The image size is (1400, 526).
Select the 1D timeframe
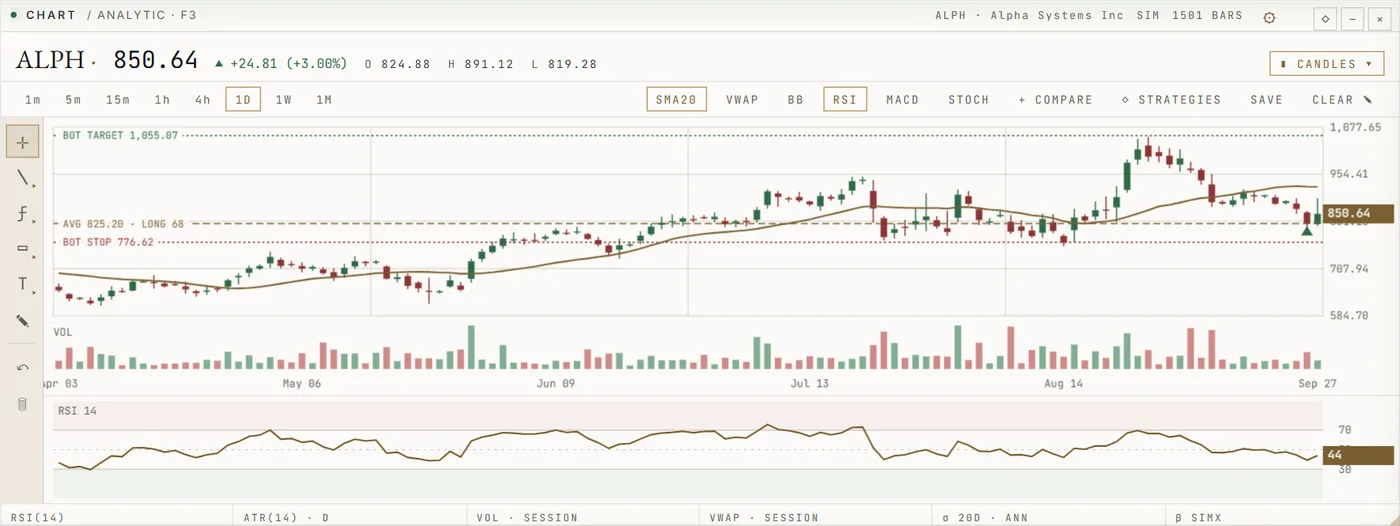click(243, 100)
